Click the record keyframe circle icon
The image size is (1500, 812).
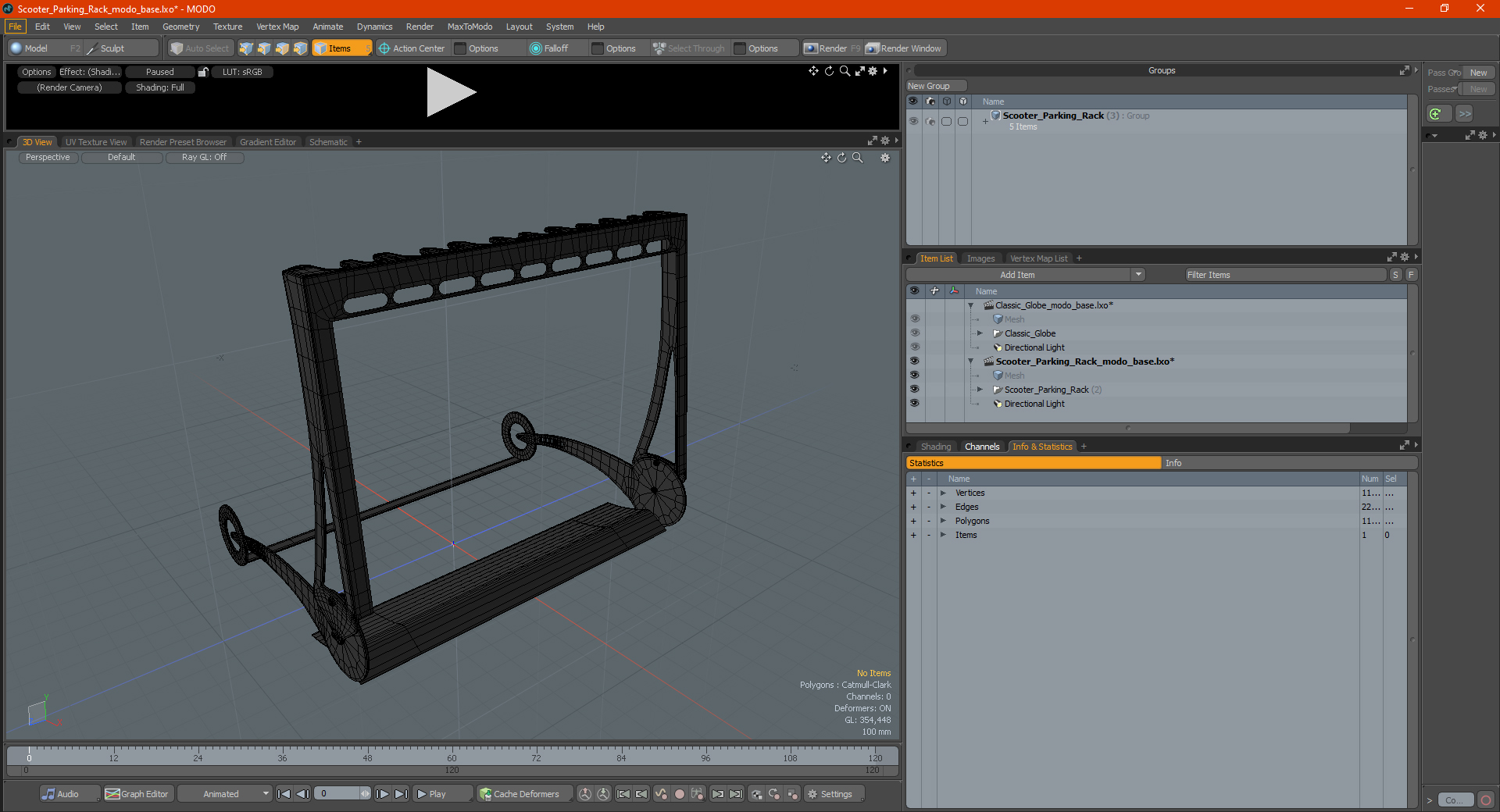679,794
